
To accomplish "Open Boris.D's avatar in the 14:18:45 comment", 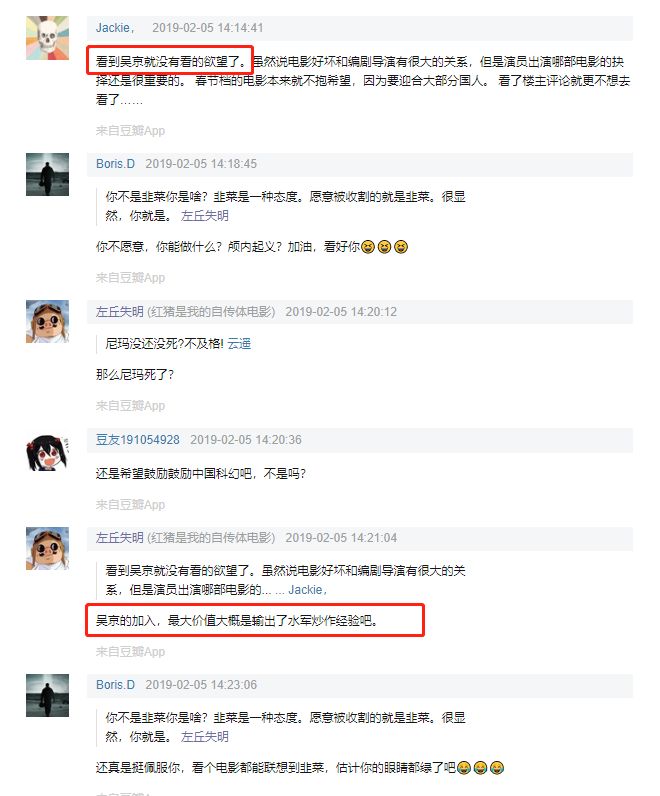I will coord(47,174).
